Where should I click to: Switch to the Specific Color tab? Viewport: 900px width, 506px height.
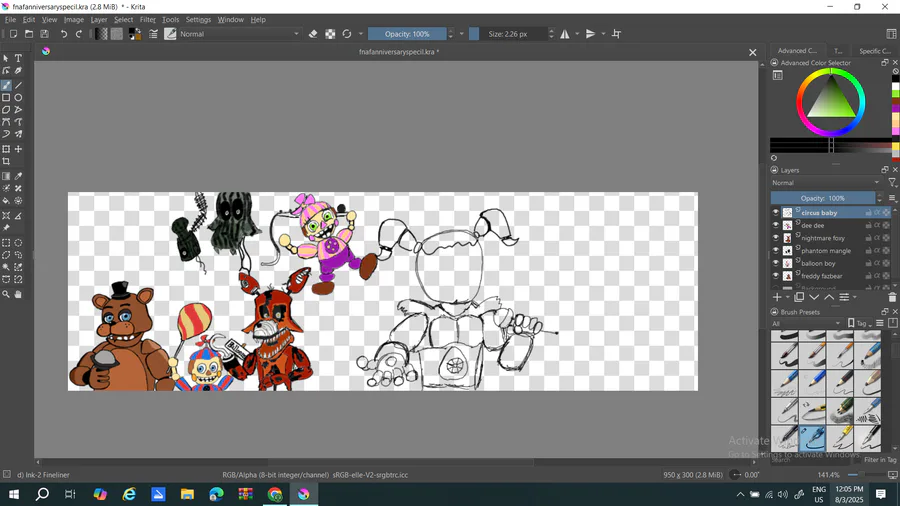(x=875, y=51)
